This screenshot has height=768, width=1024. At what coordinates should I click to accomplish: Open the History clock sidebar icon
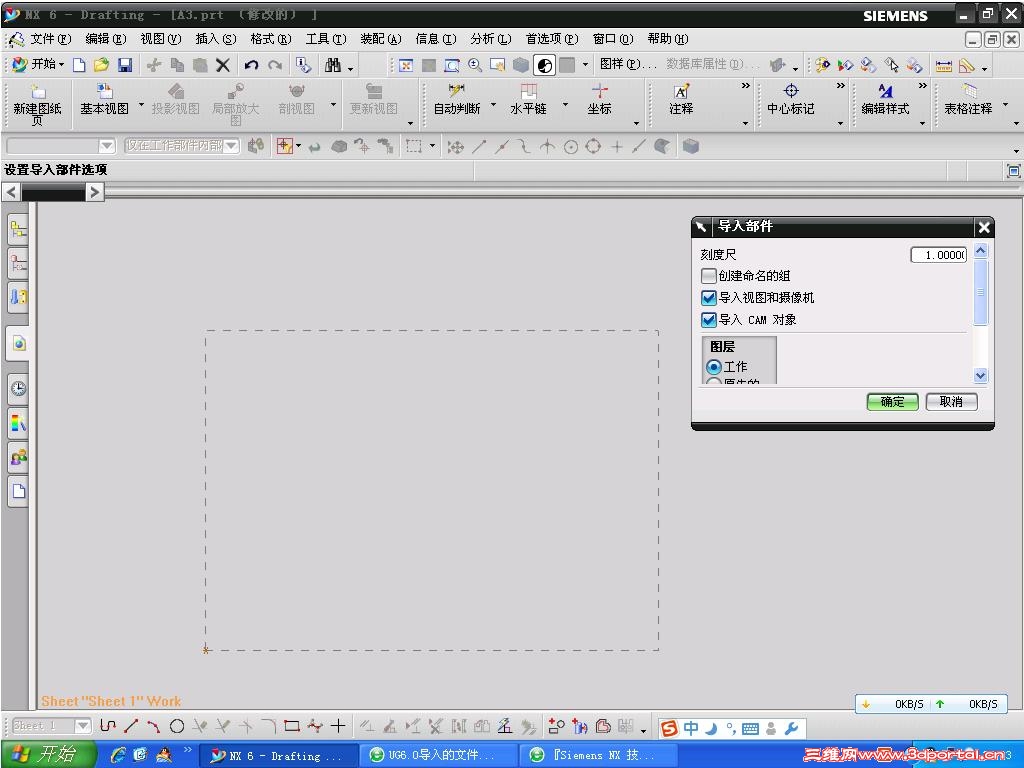(x=18, y=389)
